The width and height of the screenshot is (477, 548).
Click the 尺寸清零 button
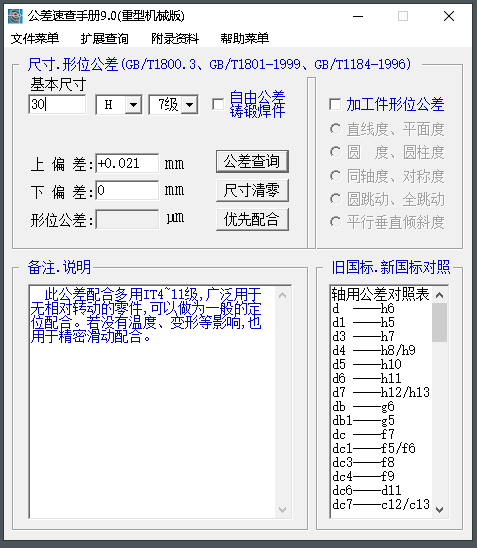coord(252,190)
